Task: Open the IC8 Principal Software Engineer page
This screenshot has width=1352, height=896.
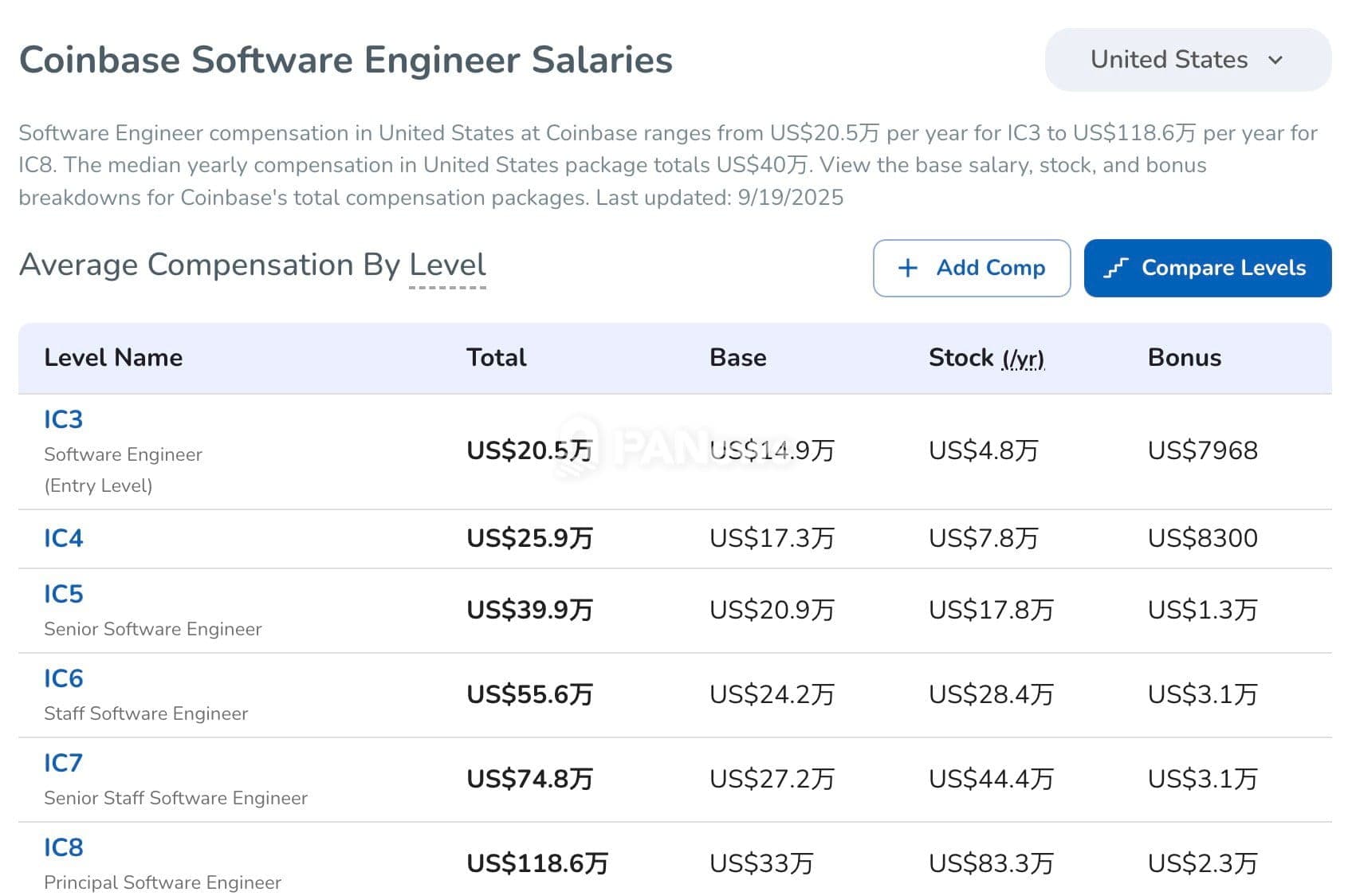Action: (63, 847)
